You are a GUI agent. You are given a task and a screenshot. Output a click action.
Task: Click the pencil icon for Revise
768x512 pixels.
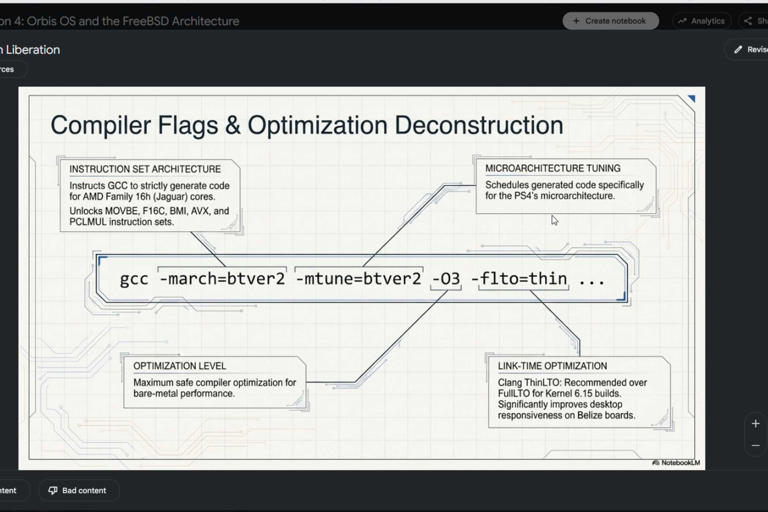tap(738, 49)
